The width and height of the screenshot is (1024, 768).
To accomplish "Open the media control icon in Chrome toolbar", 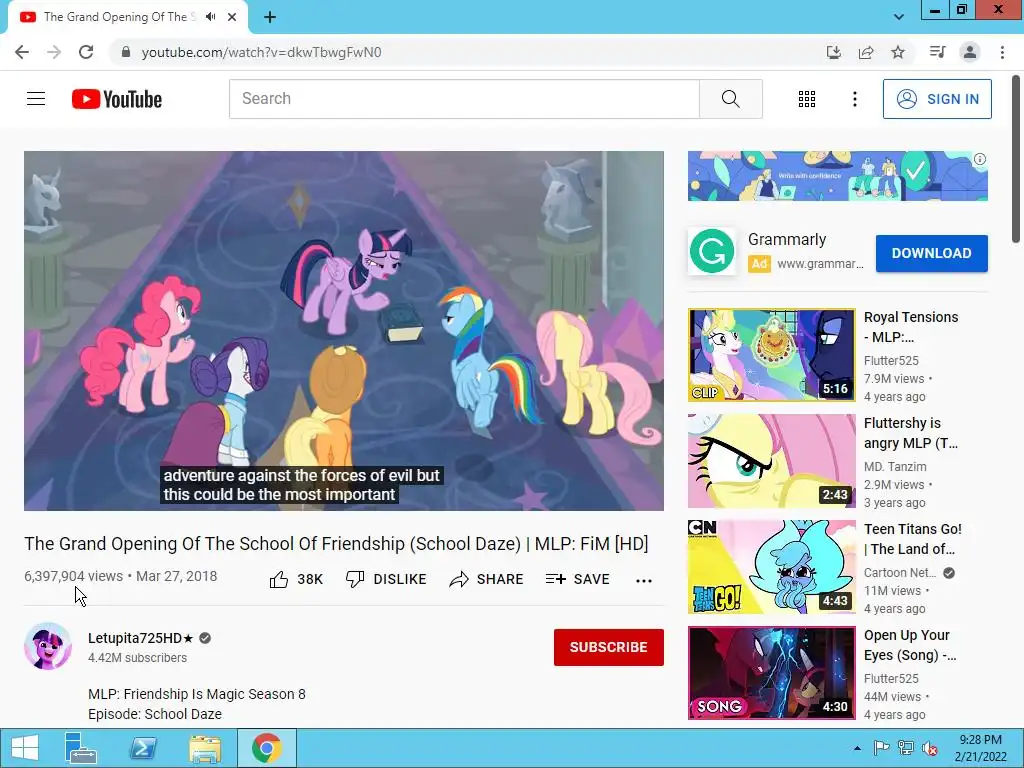I will pos(938,52).
